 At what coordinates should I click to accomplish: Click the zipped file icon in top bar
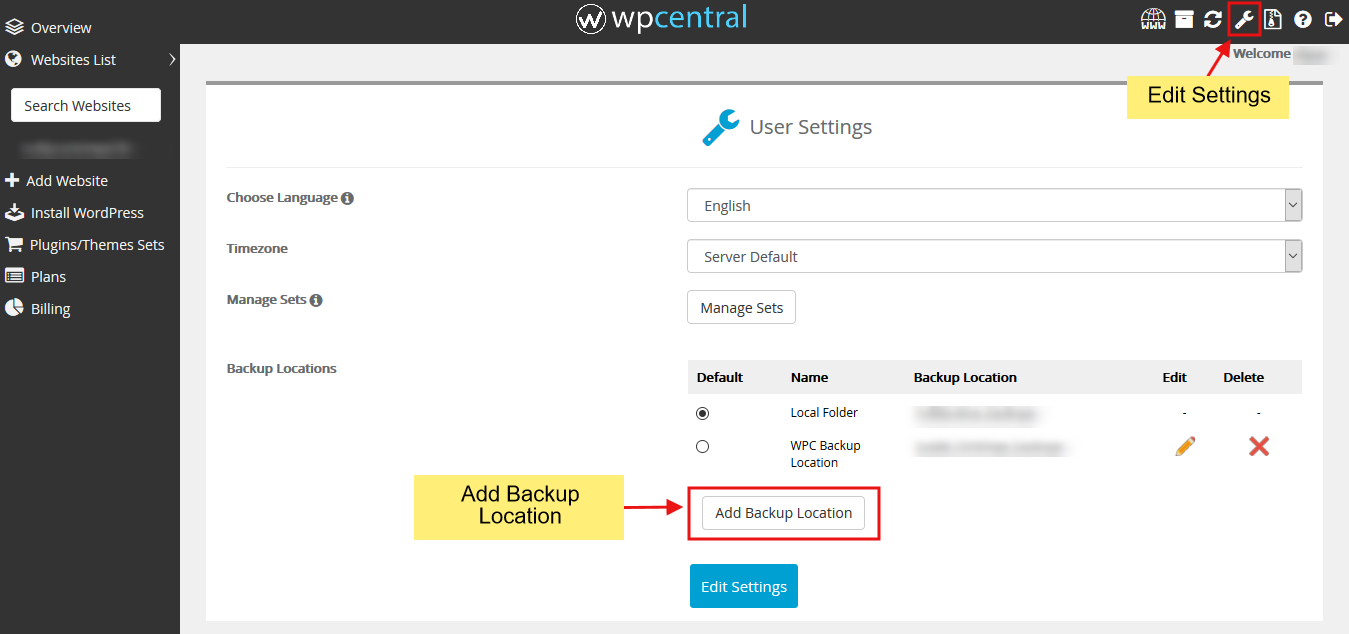pos(1273,19)
